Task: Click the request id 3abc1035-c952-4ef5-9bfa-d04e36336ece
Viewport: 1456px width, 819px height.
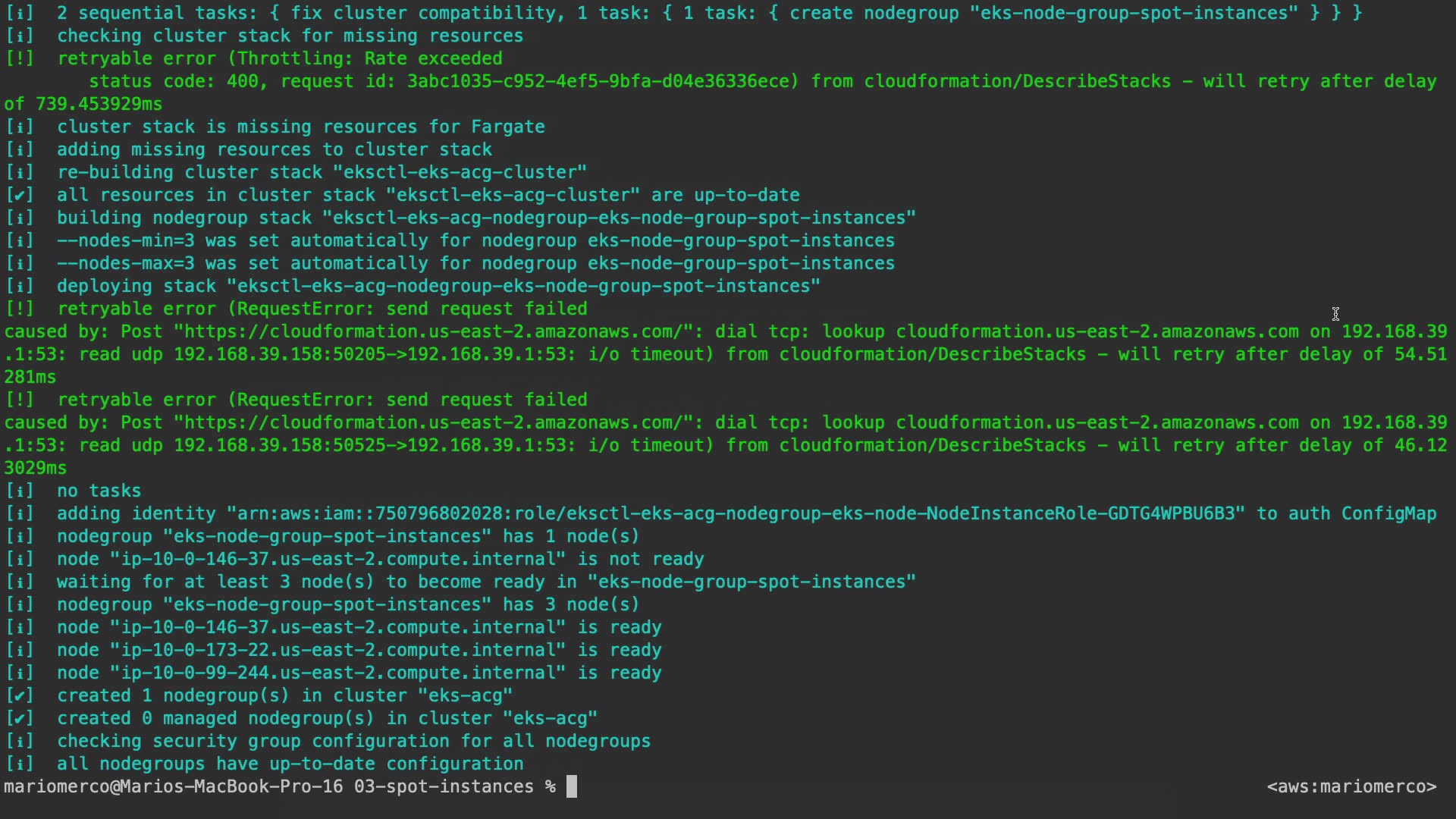Action: click(599, 82)
